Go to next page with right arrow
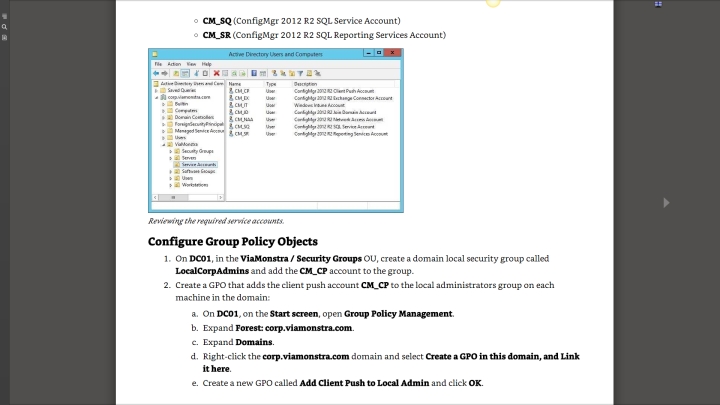The width and height of the screenshot is (720, 405). [667, 202]
